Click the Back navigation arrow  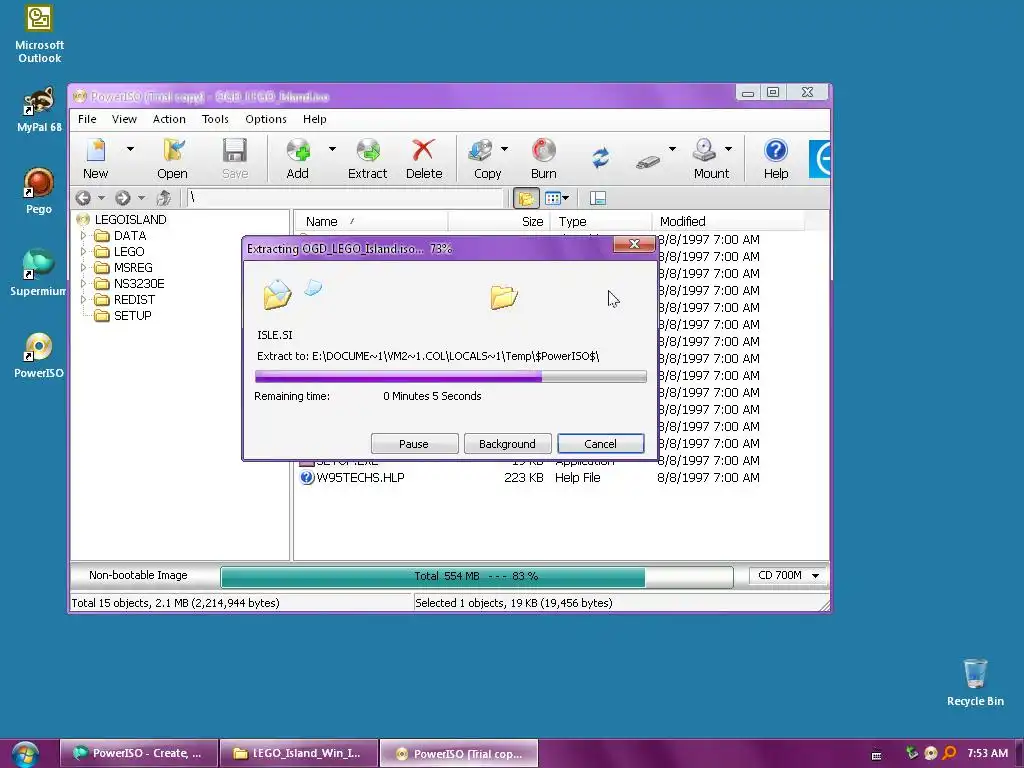pyautogui.click(x=83, y=198)
